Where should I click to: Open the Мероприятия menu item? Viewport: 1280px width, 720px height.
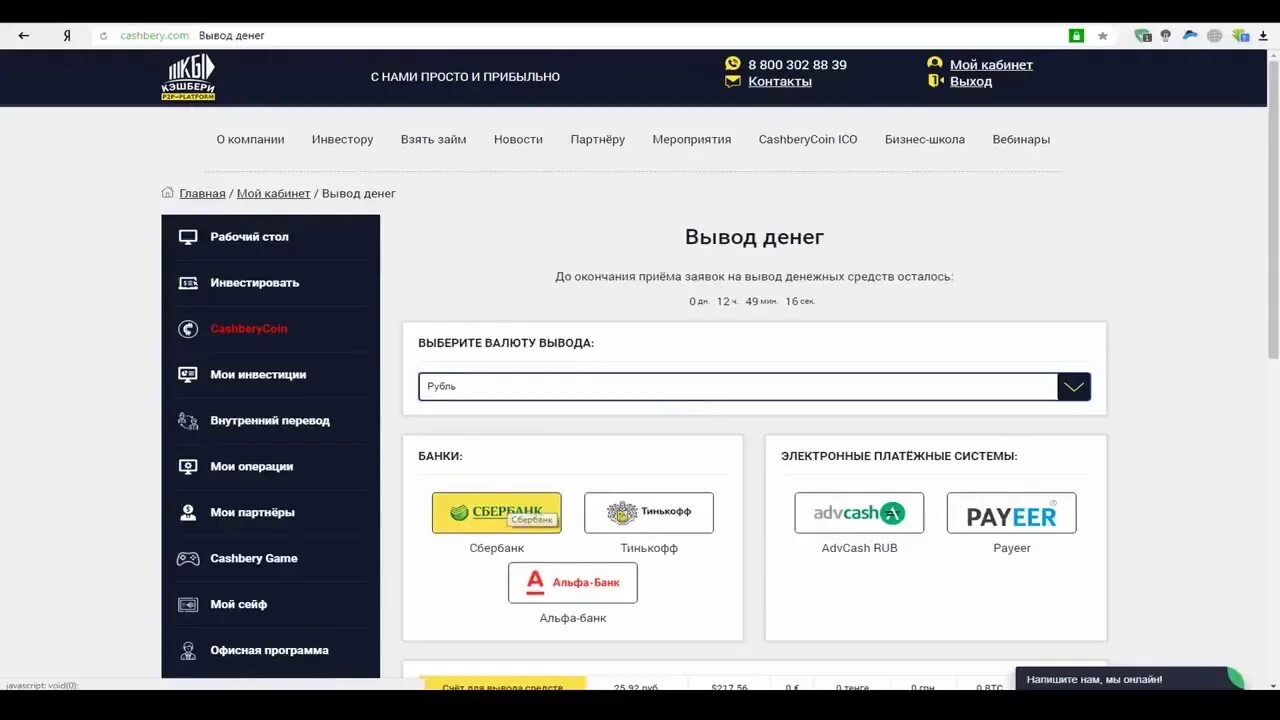(x=692, y=140)
